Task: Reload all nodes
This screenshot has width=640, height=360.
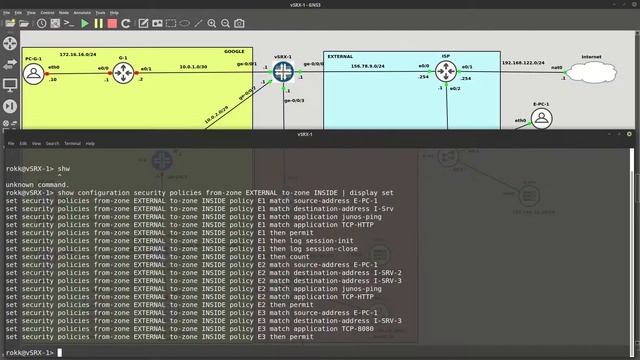Action: pyautogui.click(x=126, y=23)
